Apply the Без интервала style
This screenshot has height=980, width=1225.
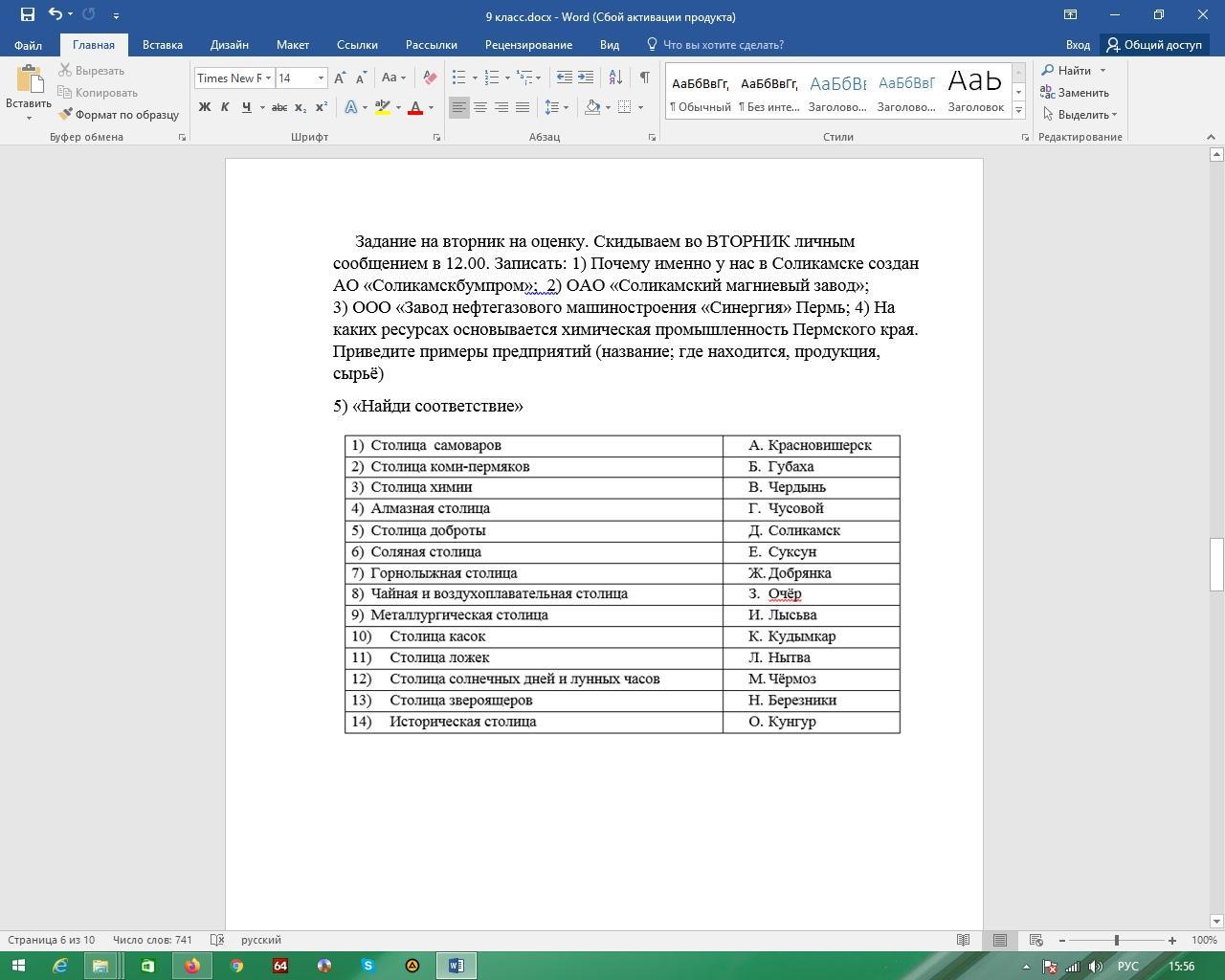(x=769, y=92)
